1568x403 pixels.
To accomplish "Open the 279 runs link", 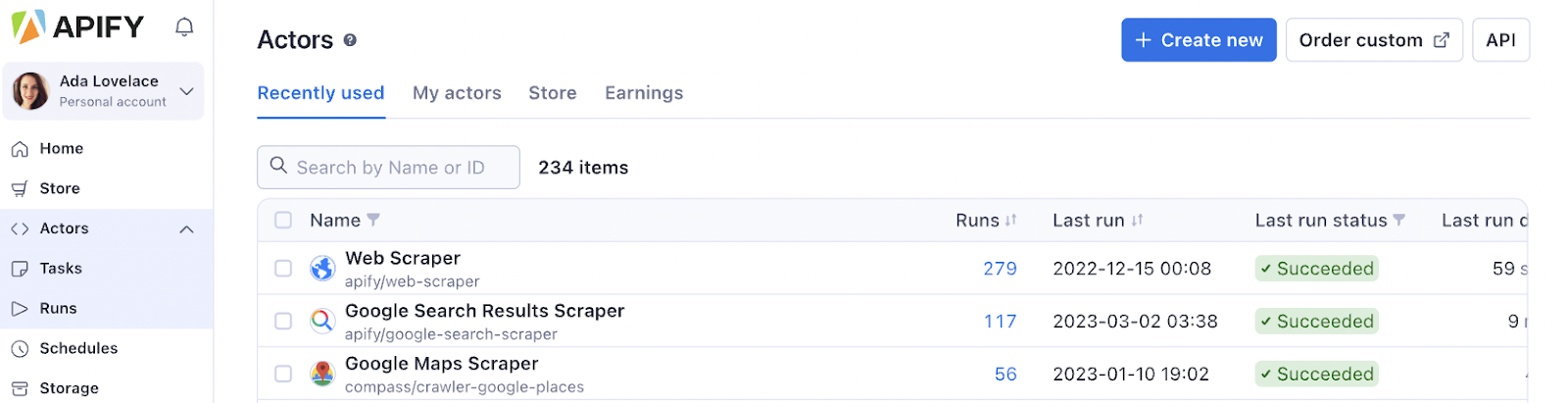I will (1000, 269).
